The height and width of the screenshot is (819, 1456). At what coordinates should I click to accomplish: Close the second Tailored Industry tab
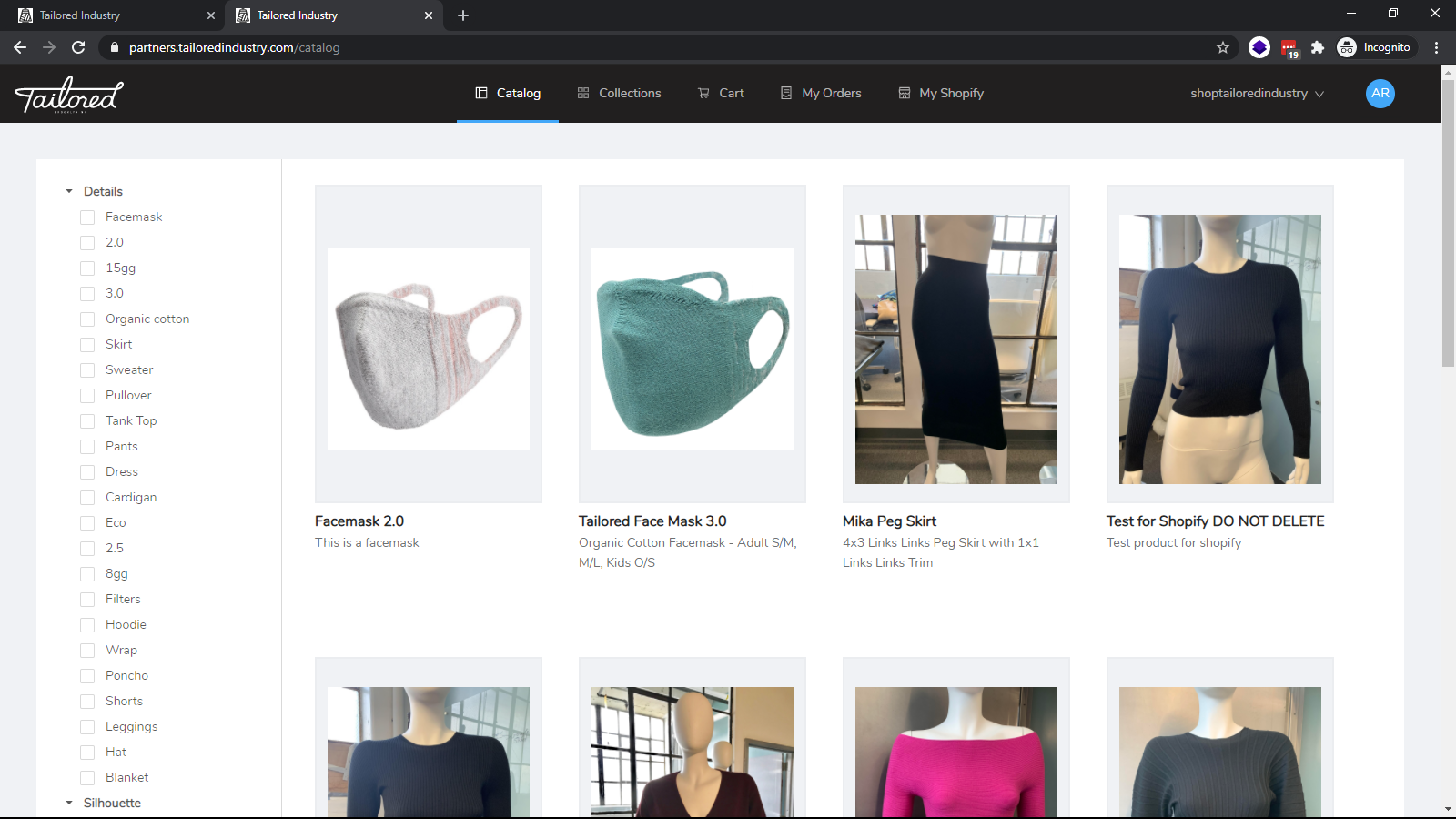click(429, 15)
